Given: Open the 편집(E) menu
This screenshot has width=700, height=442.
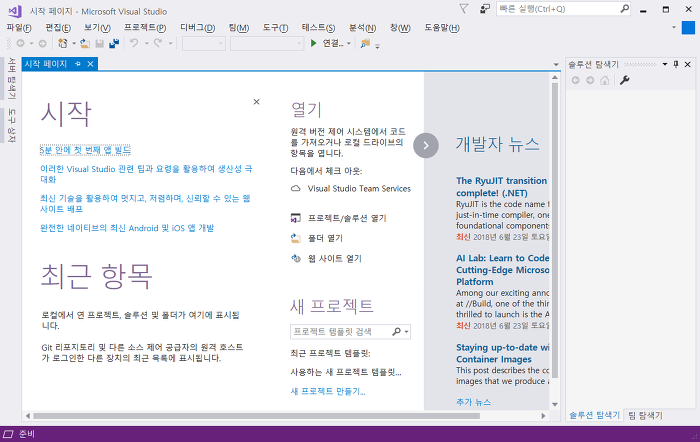Looking at the screenshot, I should [x=58, y=28].
